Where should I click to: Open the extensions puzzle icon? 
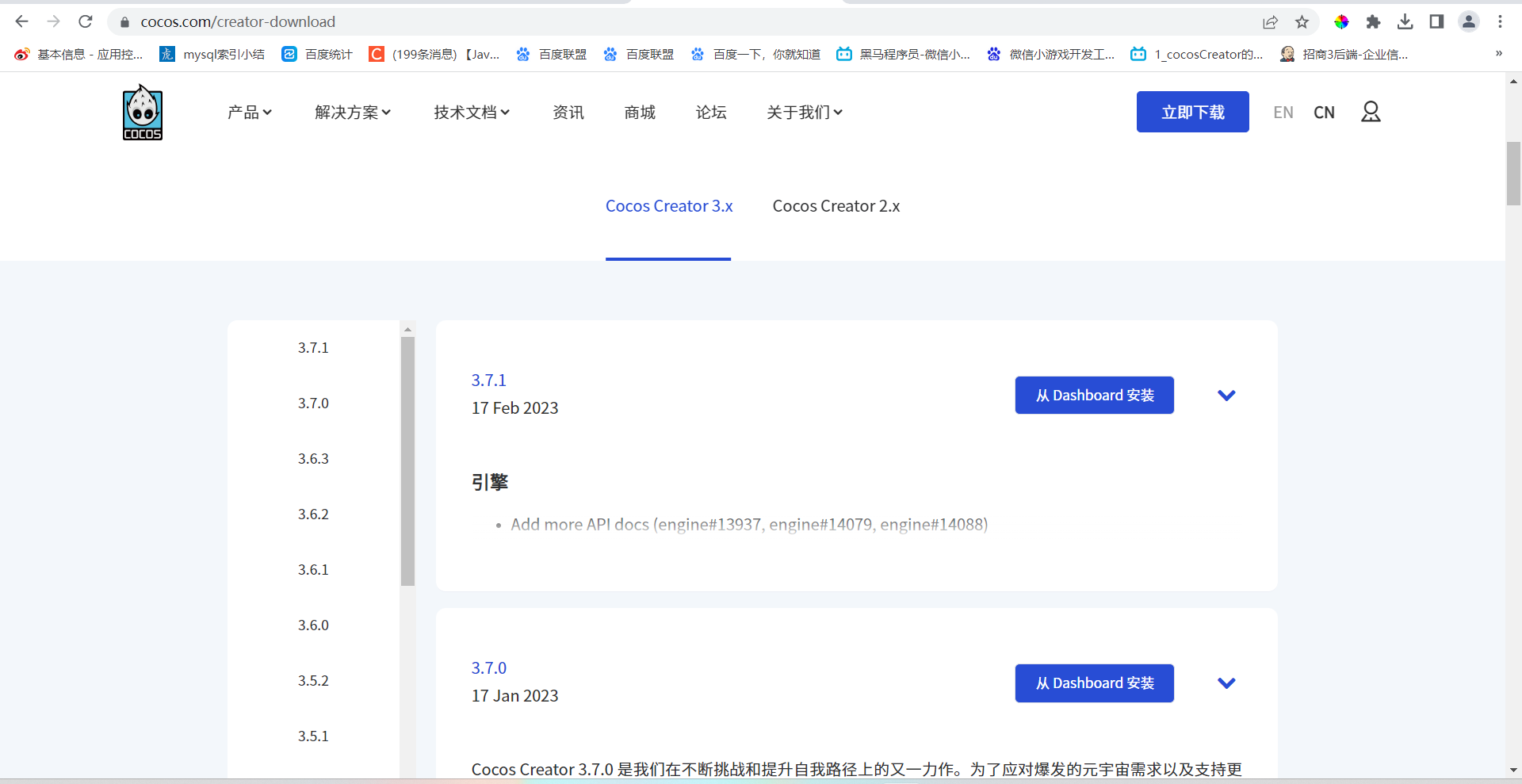(1373, 21)
